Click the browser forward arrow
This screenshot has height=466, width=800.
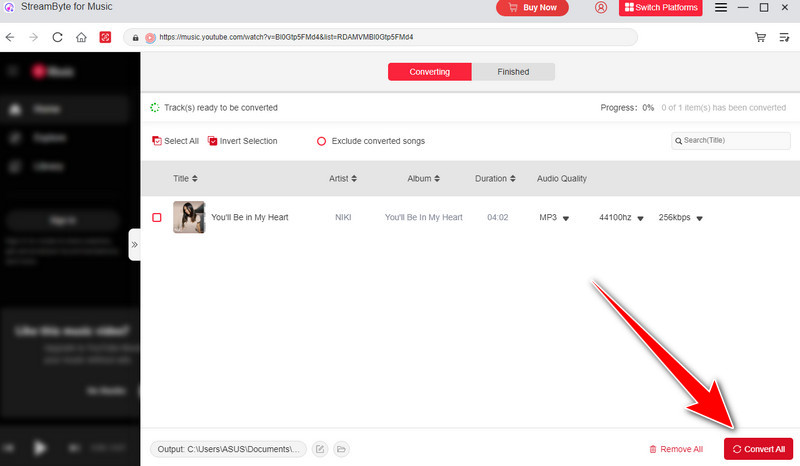pos(34,37)
